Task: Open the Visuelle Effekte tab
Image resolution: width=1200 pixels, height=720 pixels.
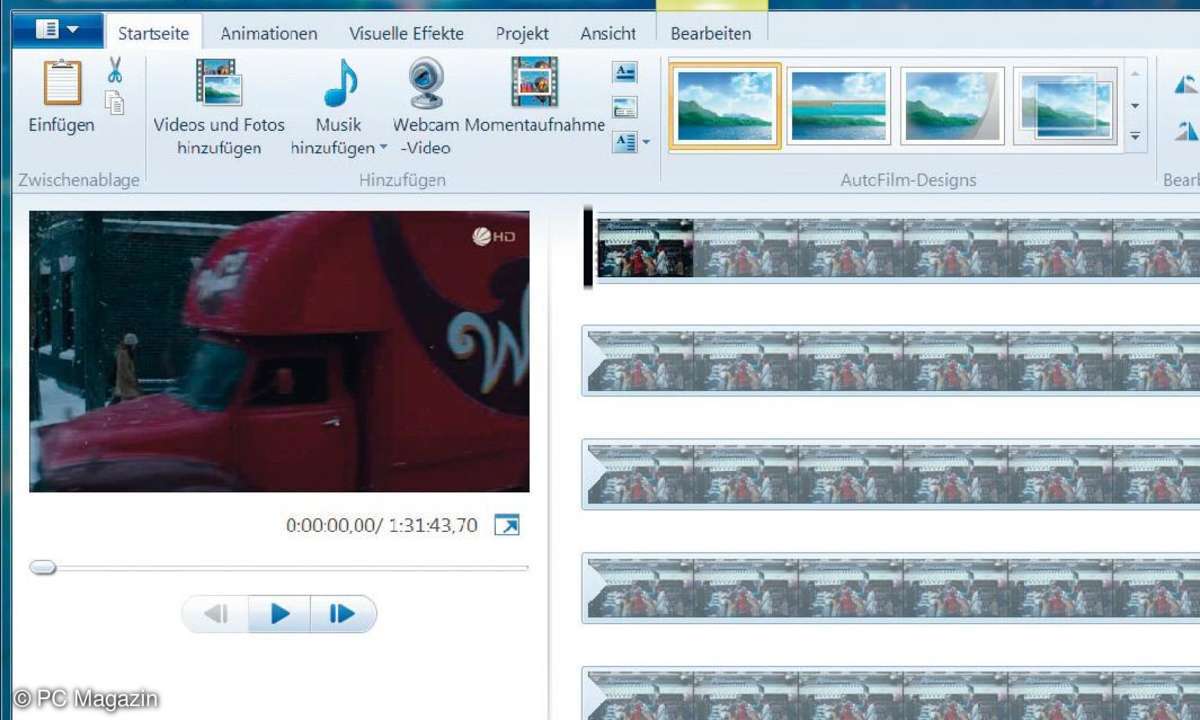Action: [406, 33]
